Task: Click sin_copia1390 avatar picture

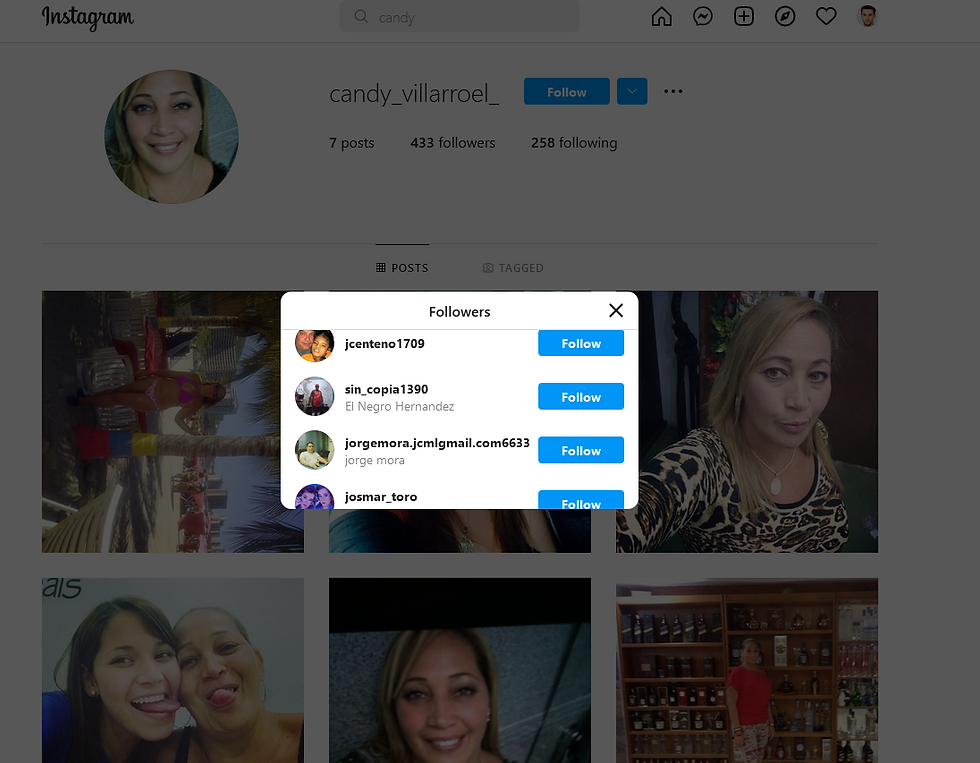Action: pyautogui.click(x=314, y=396)
